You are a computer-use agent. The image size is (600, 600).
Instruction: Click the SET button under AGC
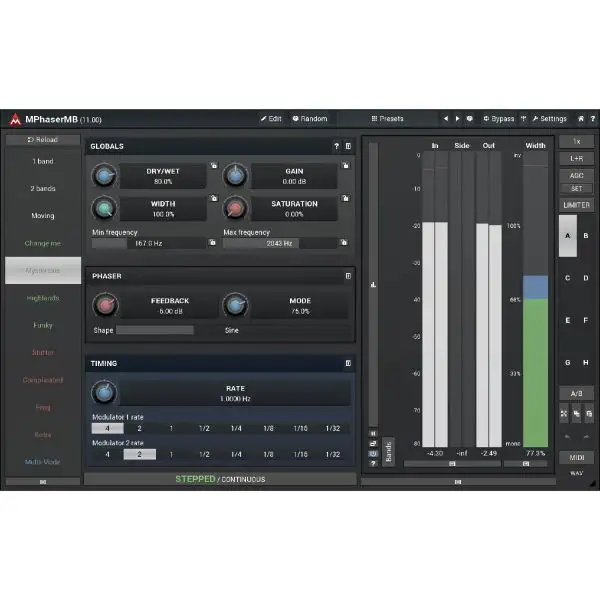tap(577, 188)
